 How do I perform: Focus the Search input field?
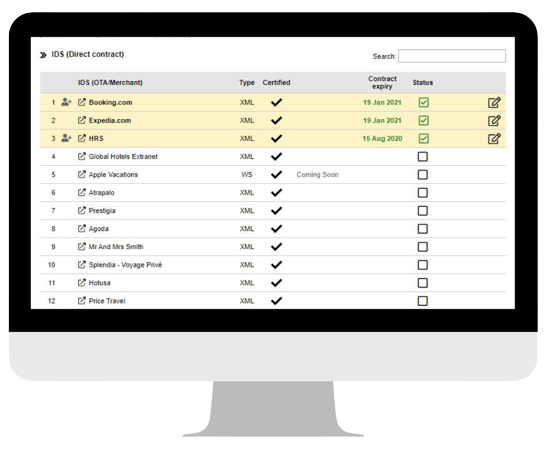click(x=452, y=56)
